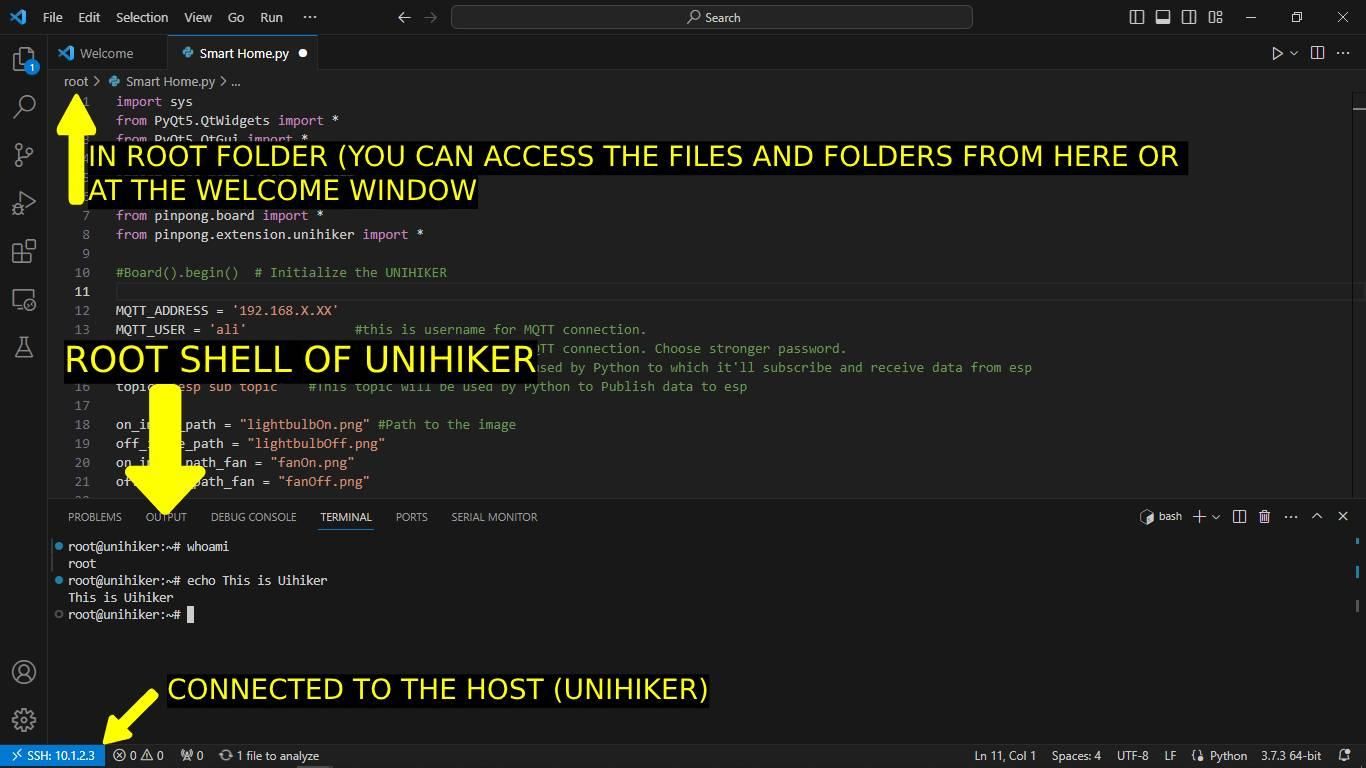This screenshot has height=768, width=1366.
Task: Switch to the PROBLEMS tab
Action: click(x=95, y=517)
